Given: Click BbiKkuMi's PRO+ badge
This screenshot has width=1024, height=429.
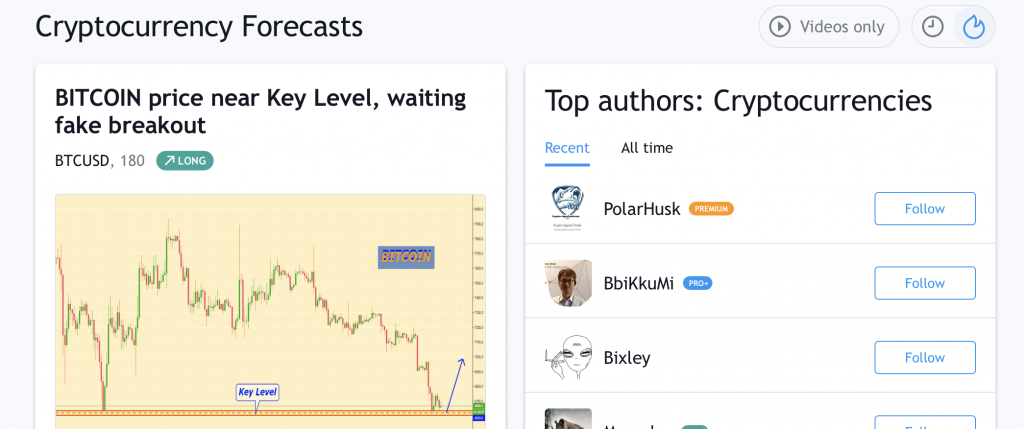Looking at the screenshot, I should pyautogui.click(x=697, y=283).
